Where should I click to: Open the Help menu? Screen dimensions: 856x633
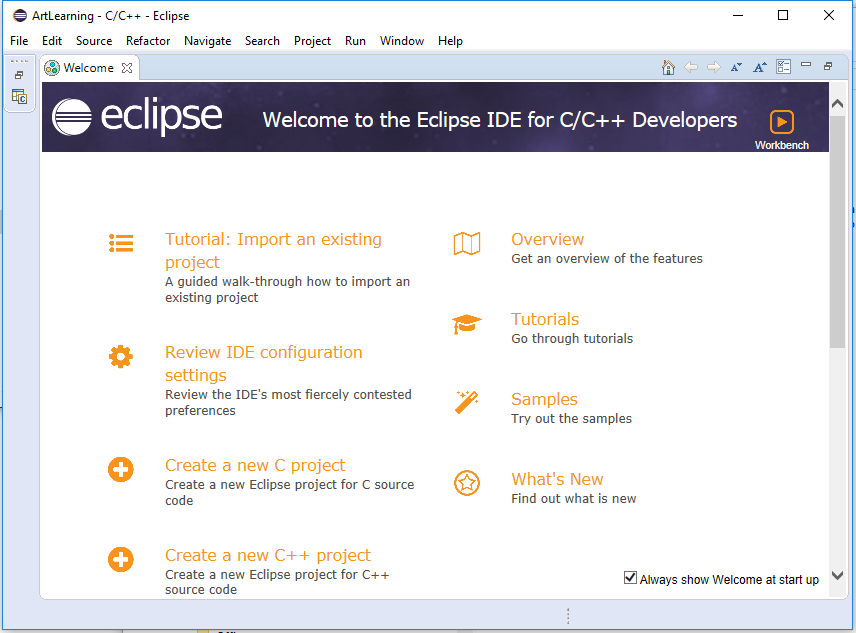[x=450, y=41]
